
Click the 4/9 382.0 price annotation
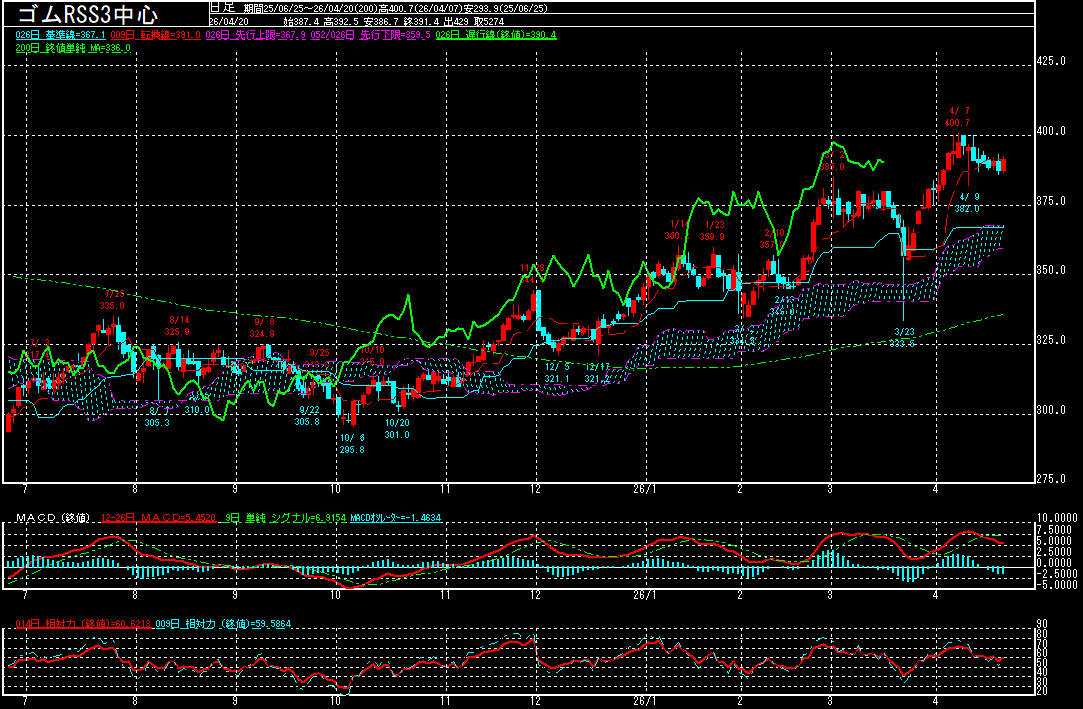tap(966, 203)
